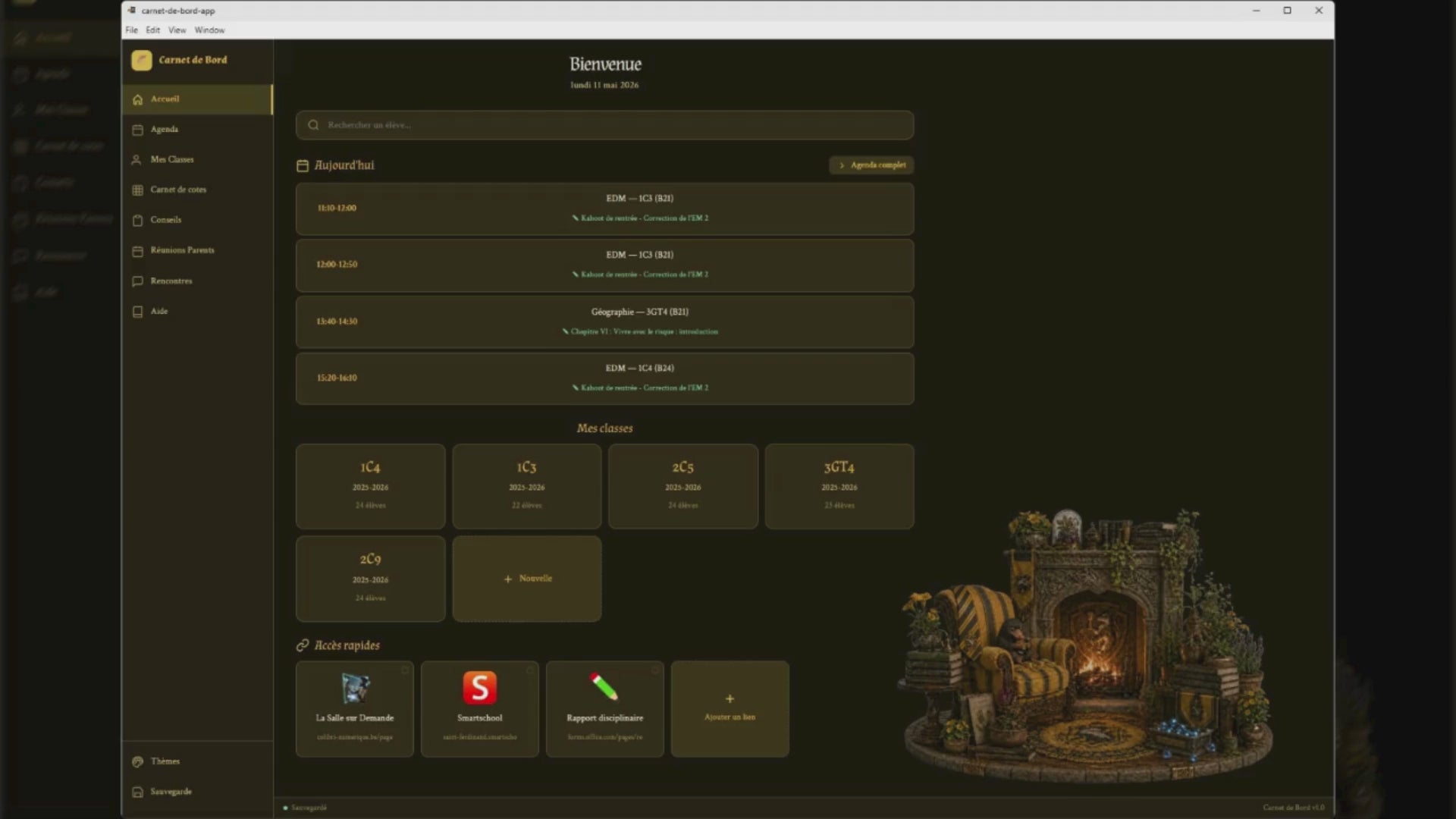
Task: Open the File menu
Action: coord(132,30)
